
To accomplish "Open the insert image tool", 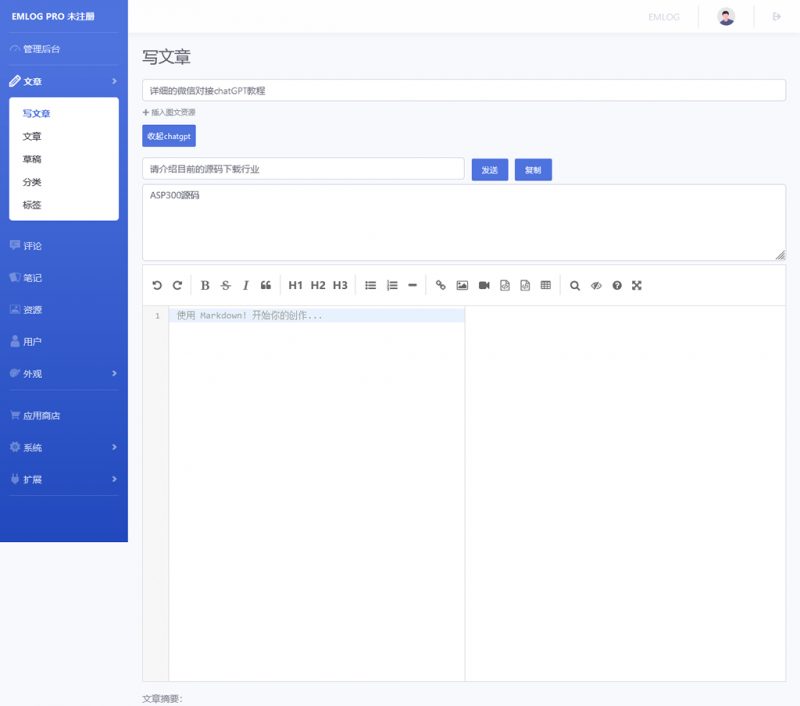I will [460, 285].
